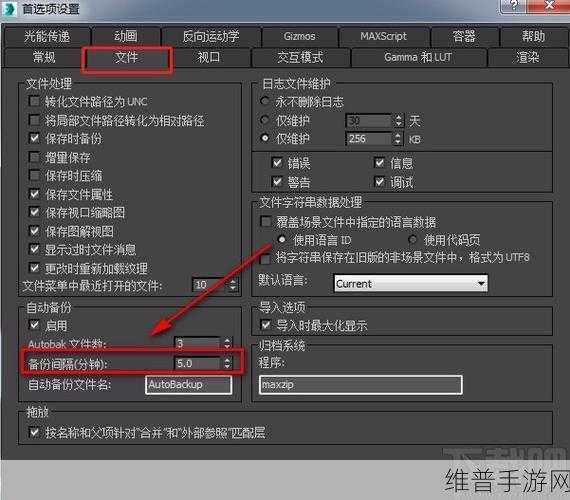Select 使用代码页 radio button
Screen dimensions: 570x500
412,239
